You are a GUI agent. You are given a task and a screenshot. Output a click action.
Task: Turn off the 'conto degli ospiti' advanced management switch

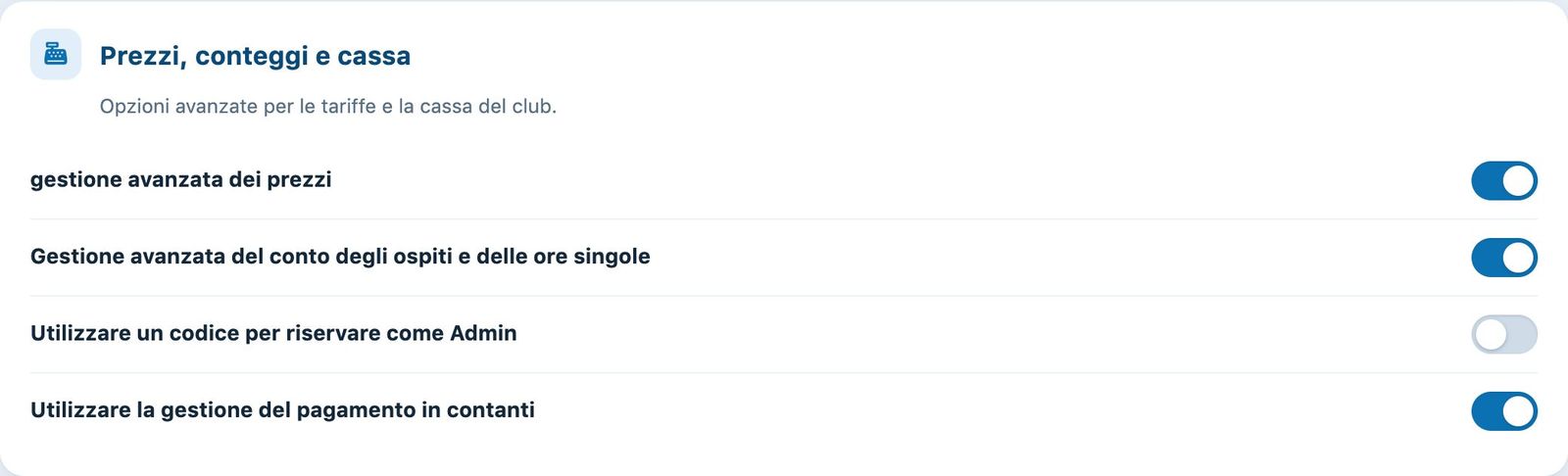1504,258
